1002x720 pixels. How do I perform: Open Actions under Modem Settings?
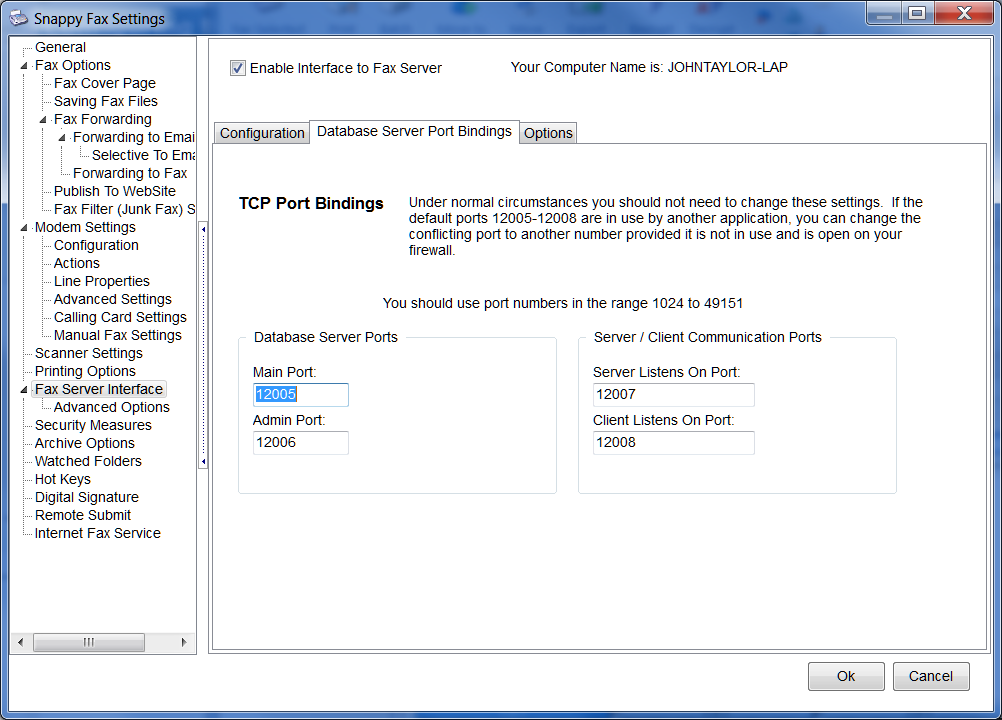click(x=77, y=263)
